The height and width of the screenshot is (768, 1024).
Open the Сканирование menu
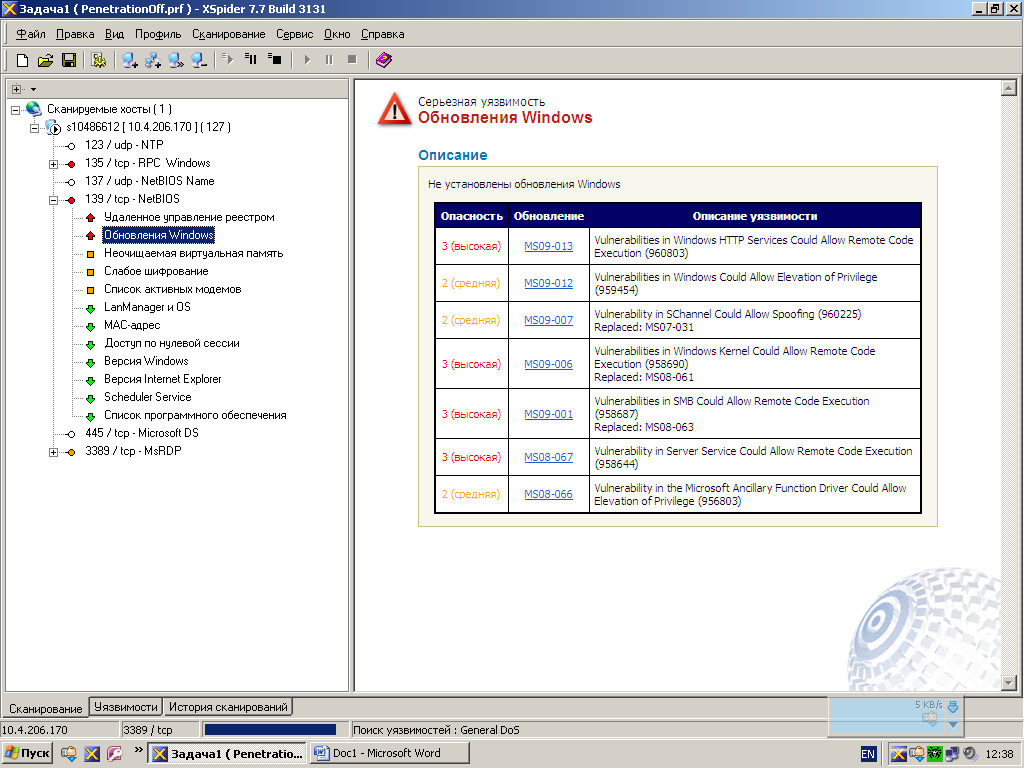pyautogui.click(x=228, y=34)
